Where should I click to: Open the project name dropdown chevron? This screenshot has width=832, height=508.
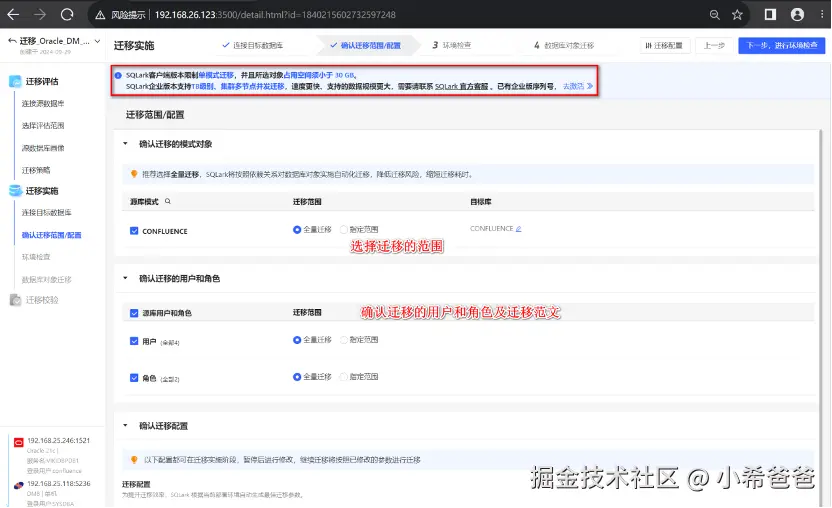point(98,41)
